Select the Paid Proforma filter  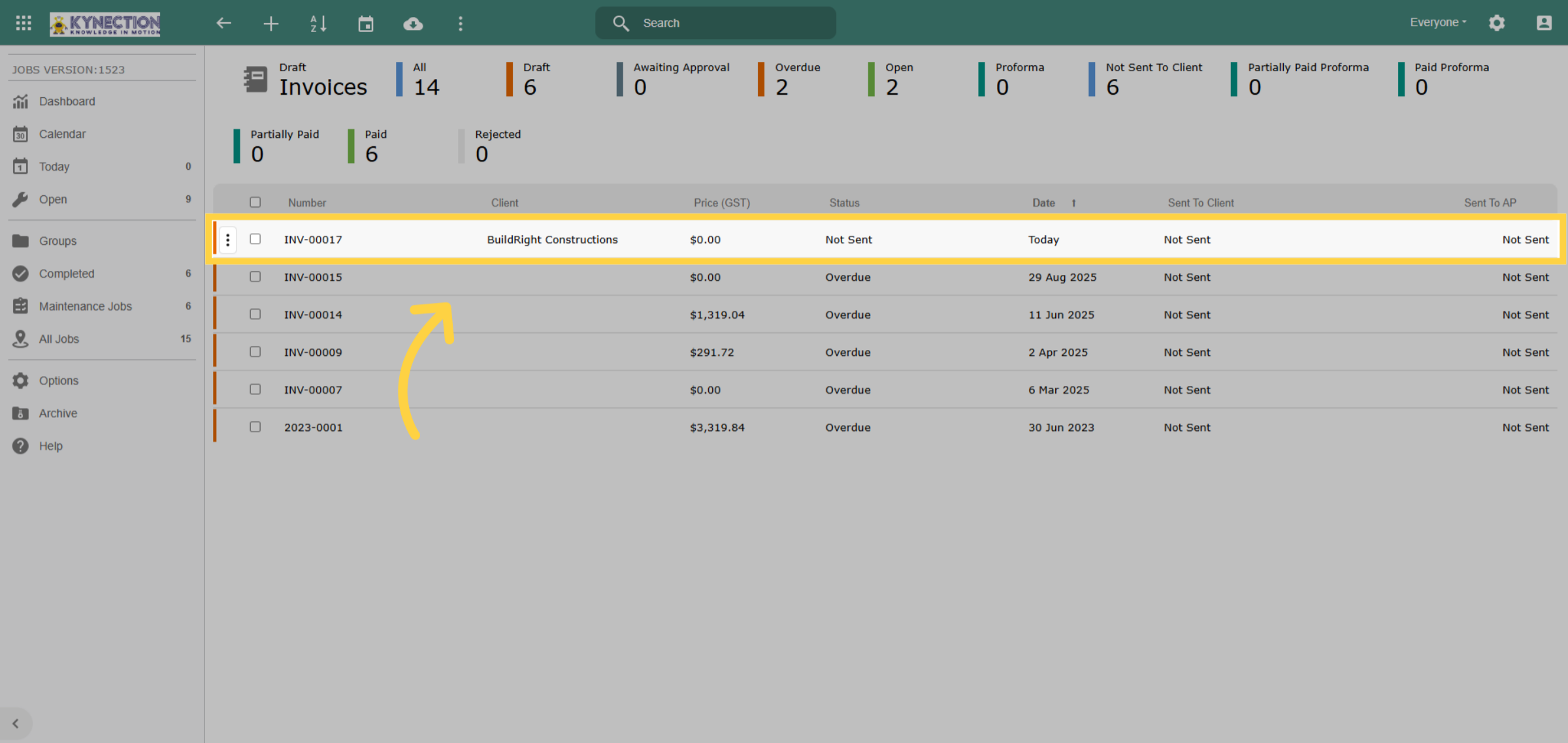pos(1444,79)
